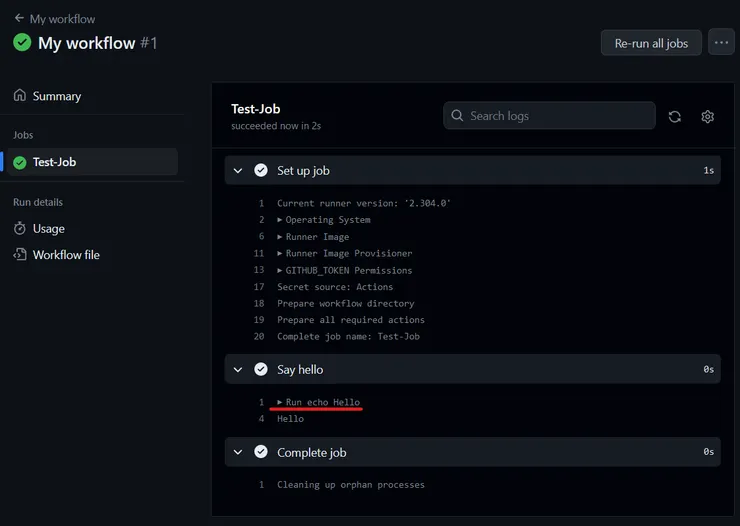Image resolution: width=740 pixels, height=526 pixels.
Task: Click the Usage stopwatch icon
Action: [x=20, y=229]
